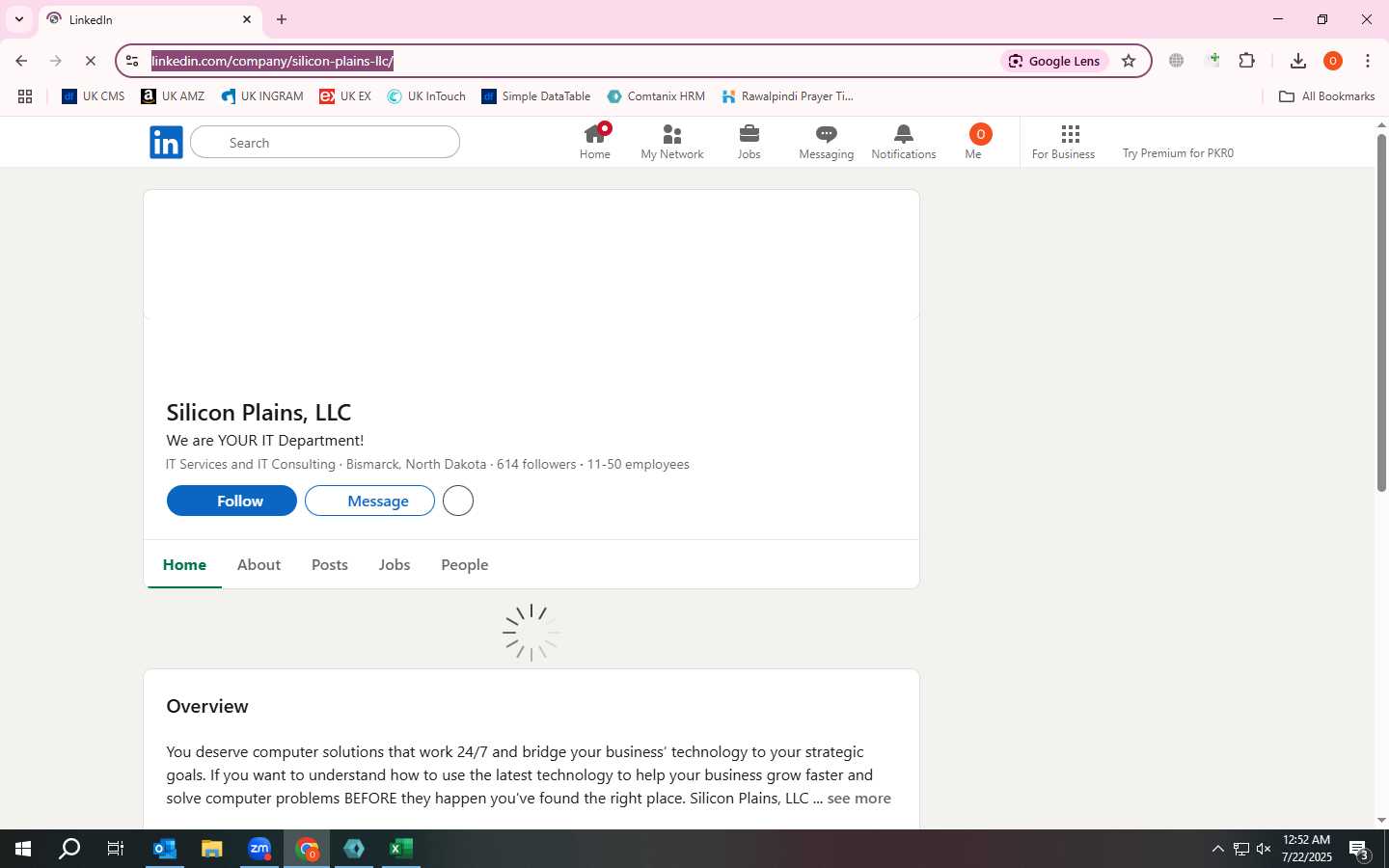This screenshot has height=868, width=1389.
Task: Open the Me profile menu
Action: [x=978, y=142]
